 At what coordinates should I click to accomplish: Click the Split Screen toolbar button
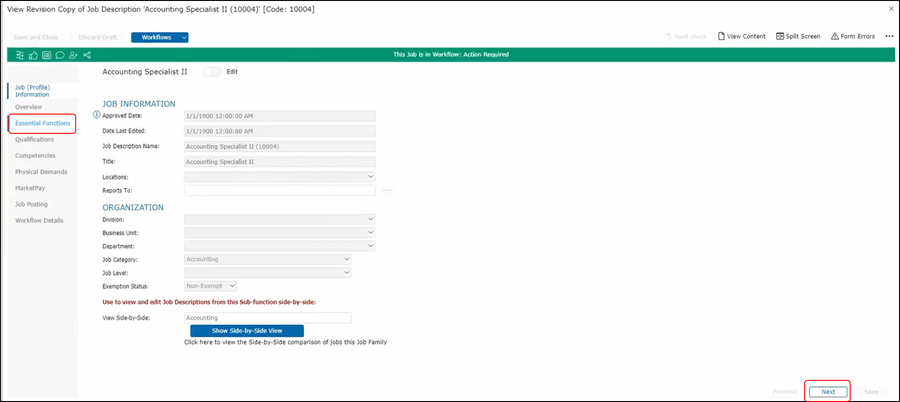coord(797,36)
